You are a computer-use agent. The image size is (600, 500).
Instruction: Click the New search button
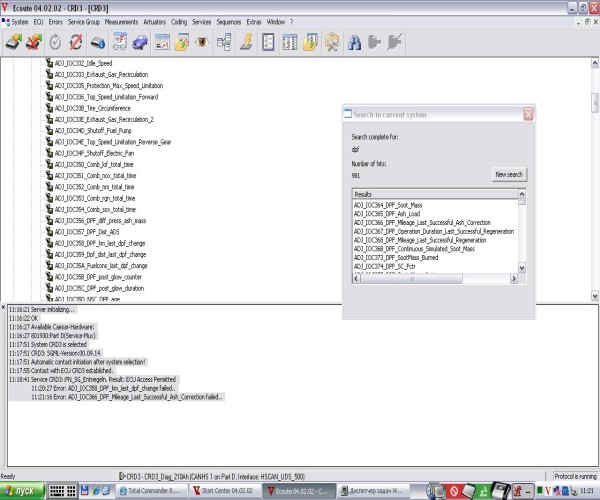click(x=509, y=174)
